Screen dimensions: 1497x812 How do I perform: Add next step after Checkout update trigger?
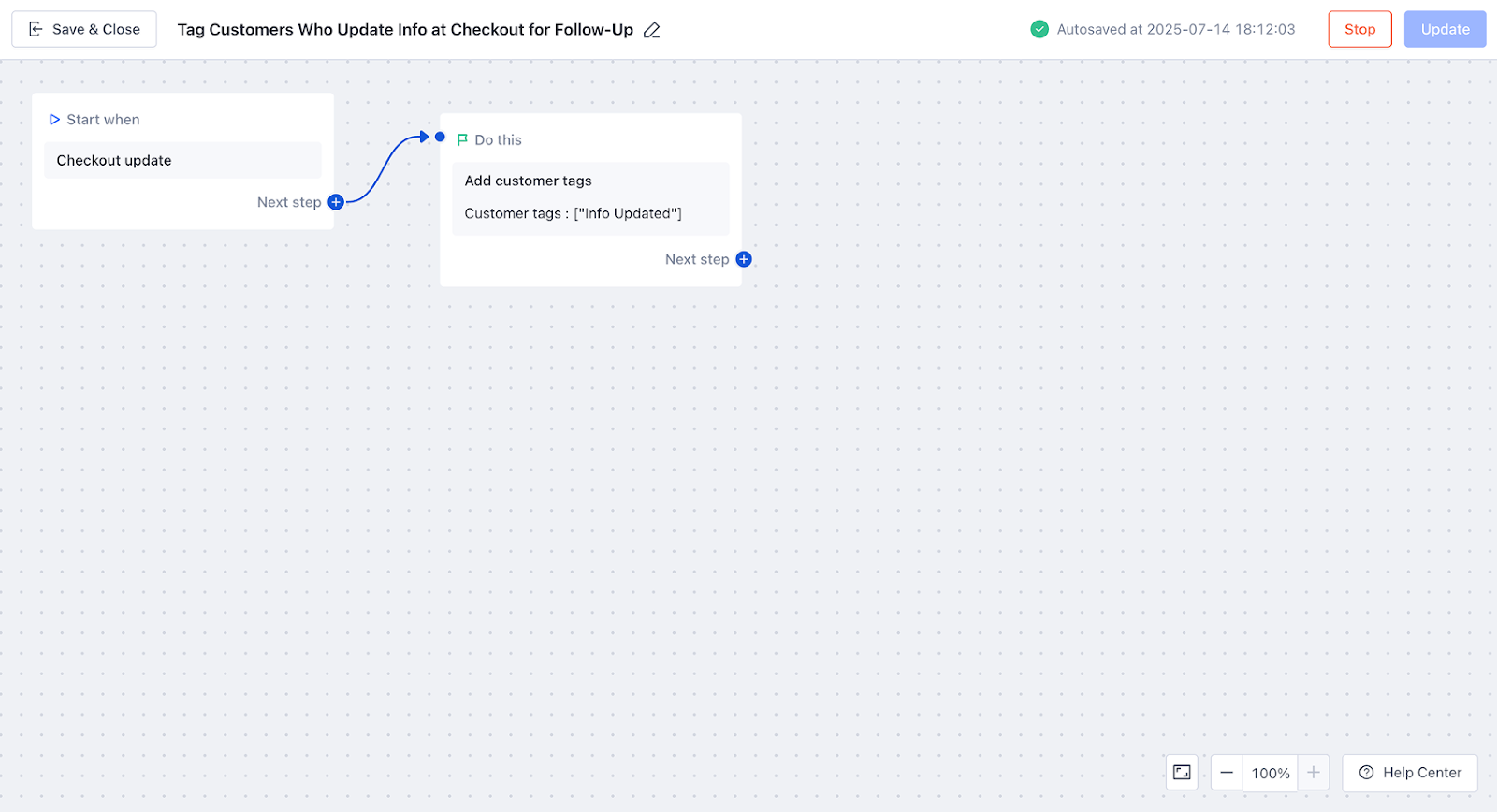(336, 202)
